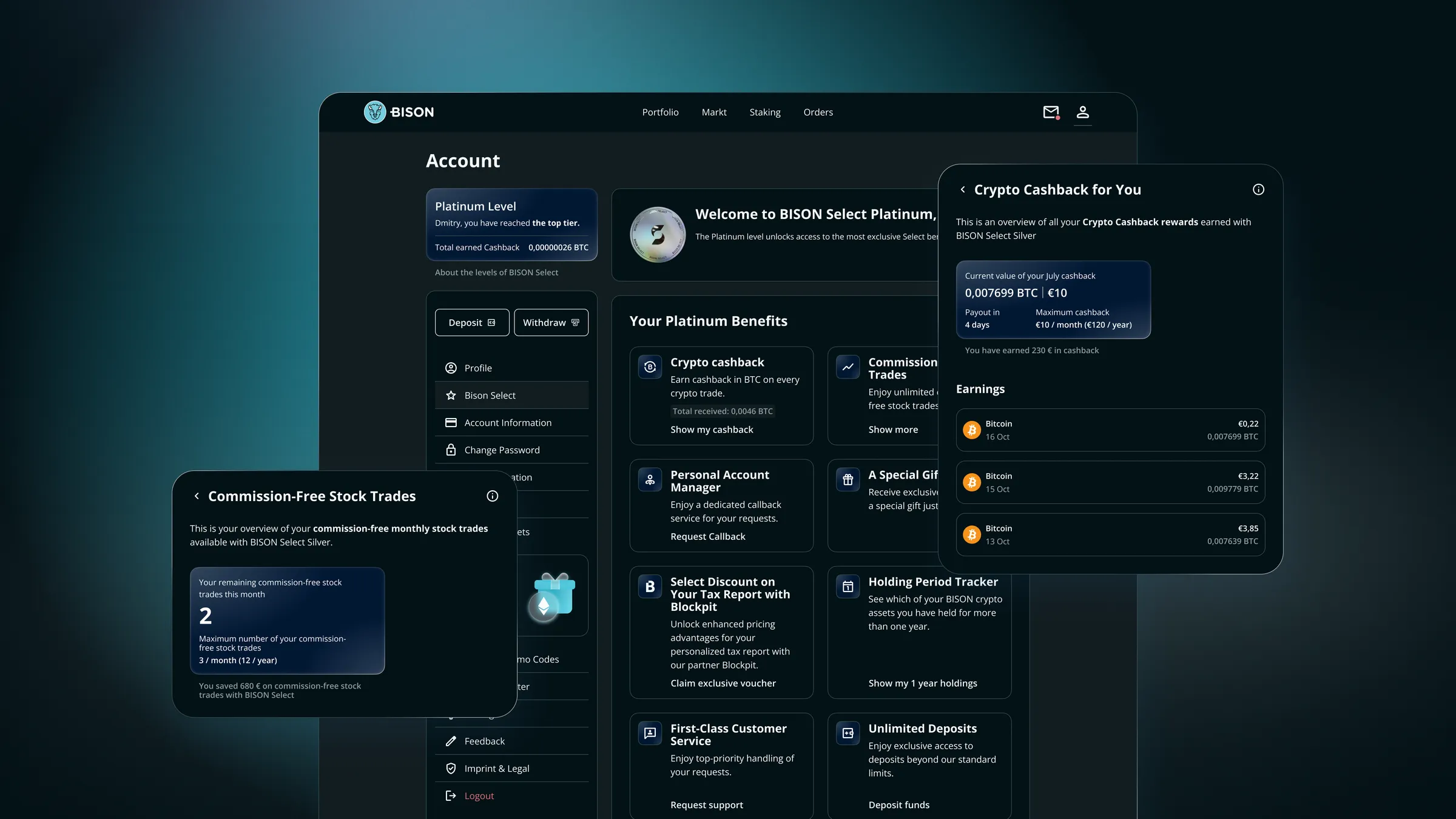Click the Unlimited Deposits icon

[848, 733]
